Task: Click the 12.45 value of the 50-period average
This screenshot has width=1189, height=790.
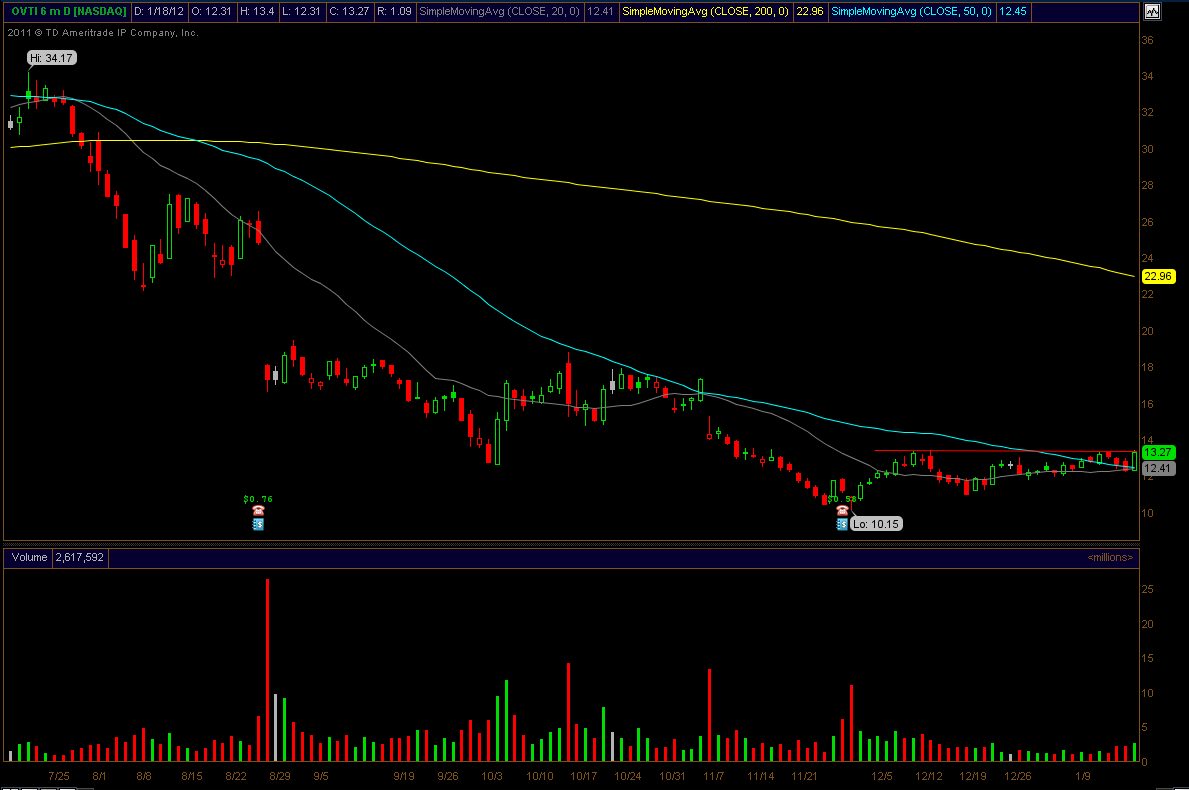Action: click(x=1013, y=11)
